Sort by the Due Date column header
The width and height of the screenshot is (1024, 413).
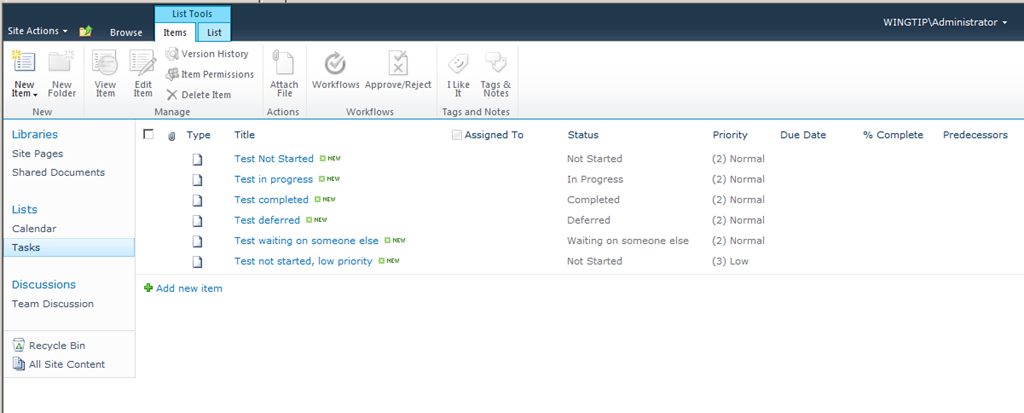click(x=803, y=135)
